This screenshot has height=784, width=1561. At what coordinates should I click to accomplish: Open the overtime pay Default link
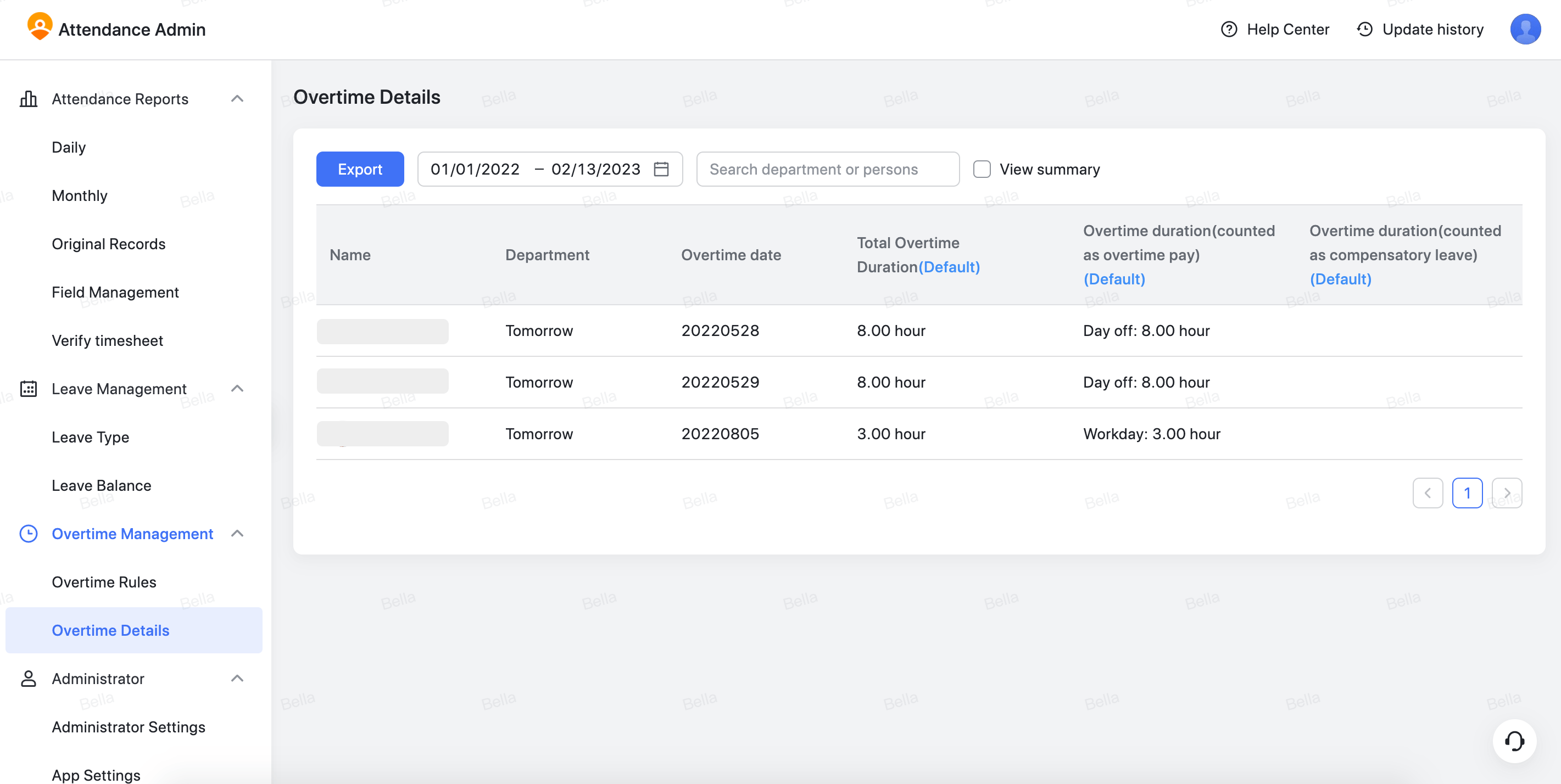click(1114, 279)
